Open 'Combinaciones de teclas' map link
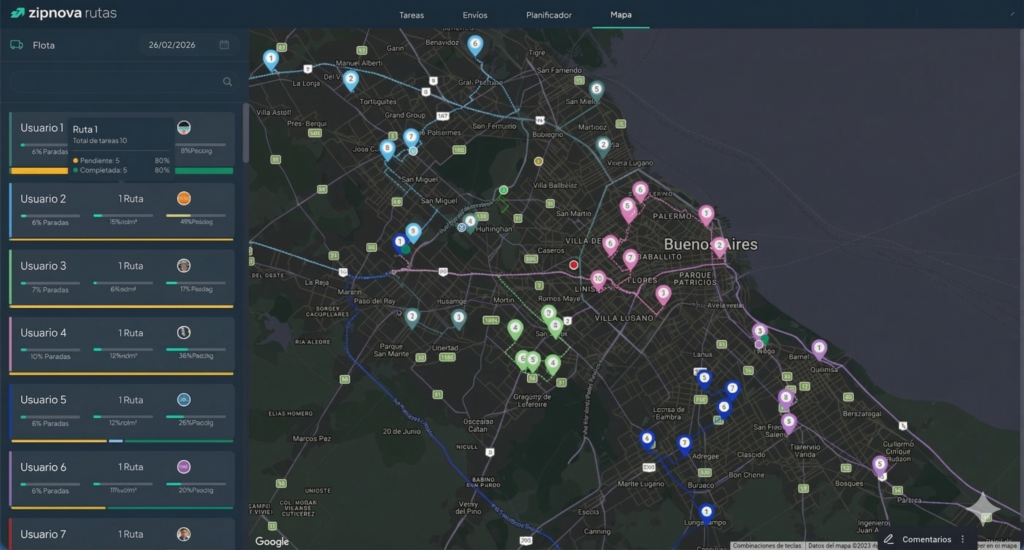1024x550 pixels. [767, 545]
